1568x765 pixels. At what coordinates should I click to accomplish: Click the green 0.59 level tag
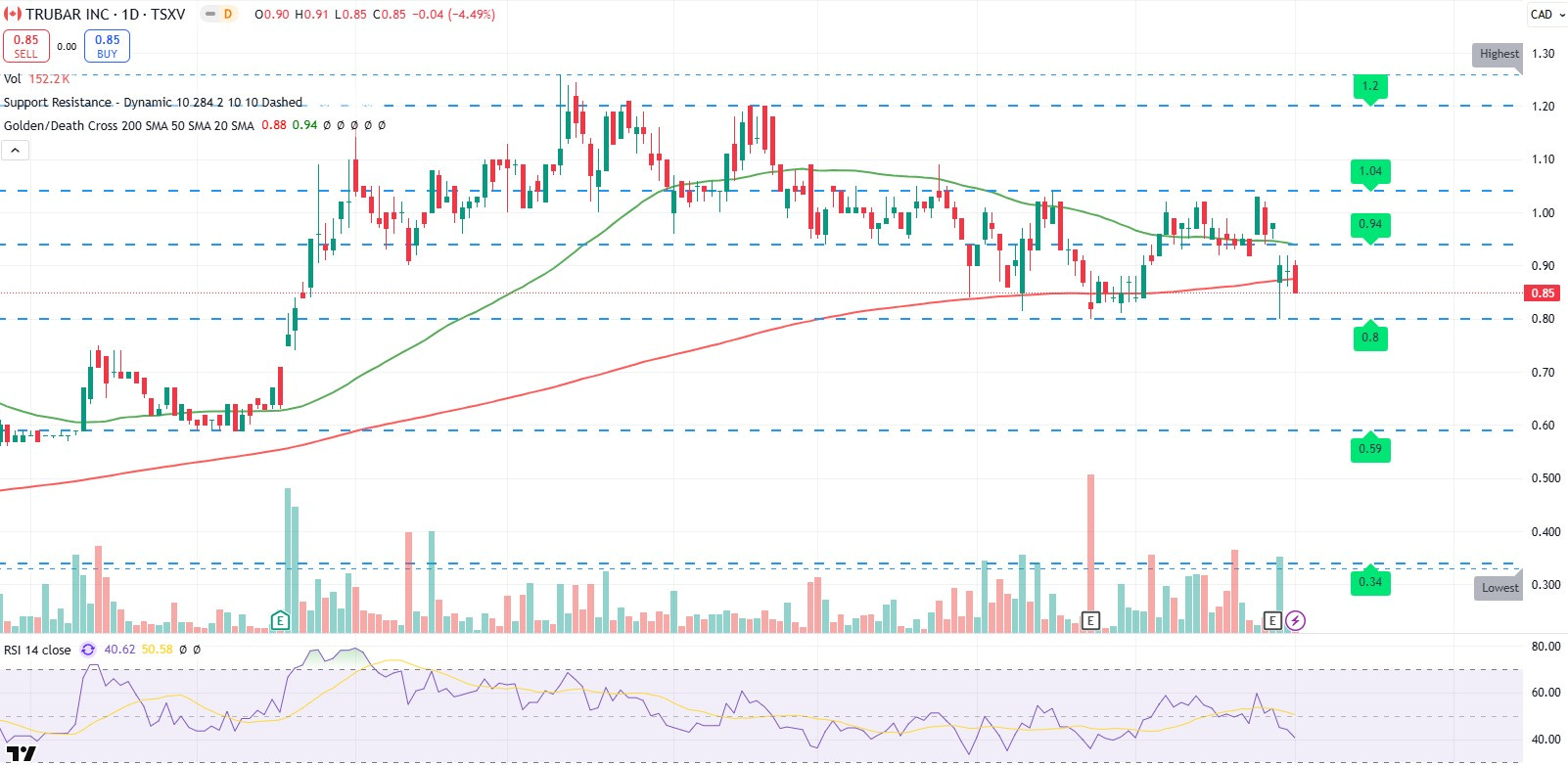tap(1370, 448)
